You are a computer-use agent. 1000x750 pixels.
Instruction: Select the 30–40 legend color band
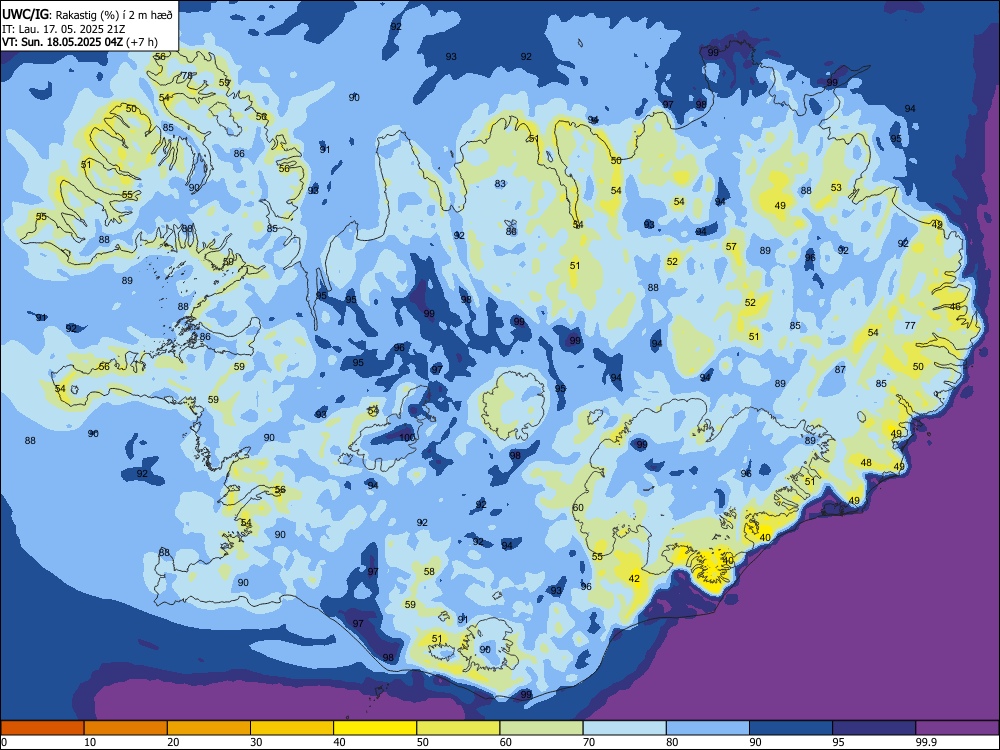point(292,728)
